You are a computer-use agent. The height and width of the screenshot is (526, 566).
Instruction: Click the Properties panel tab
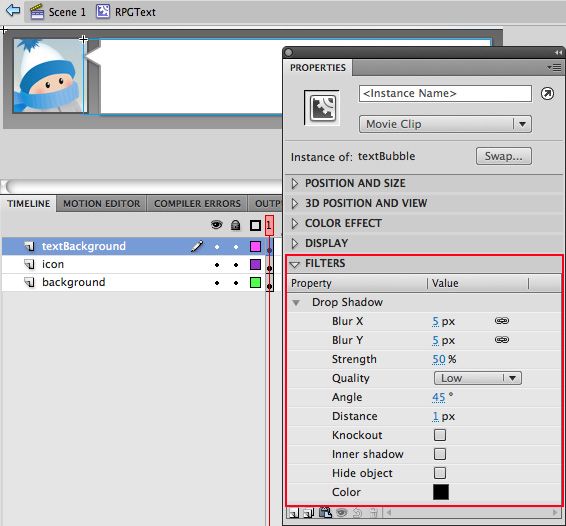(318, 68)
